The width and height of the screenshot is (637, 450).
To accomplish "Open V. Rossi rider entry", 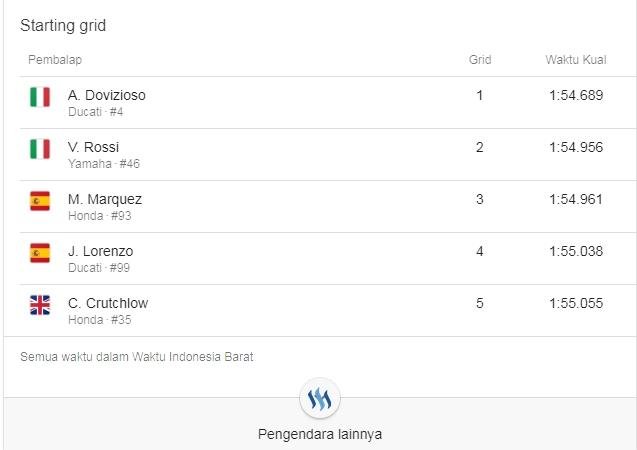I will click(93, 147).
